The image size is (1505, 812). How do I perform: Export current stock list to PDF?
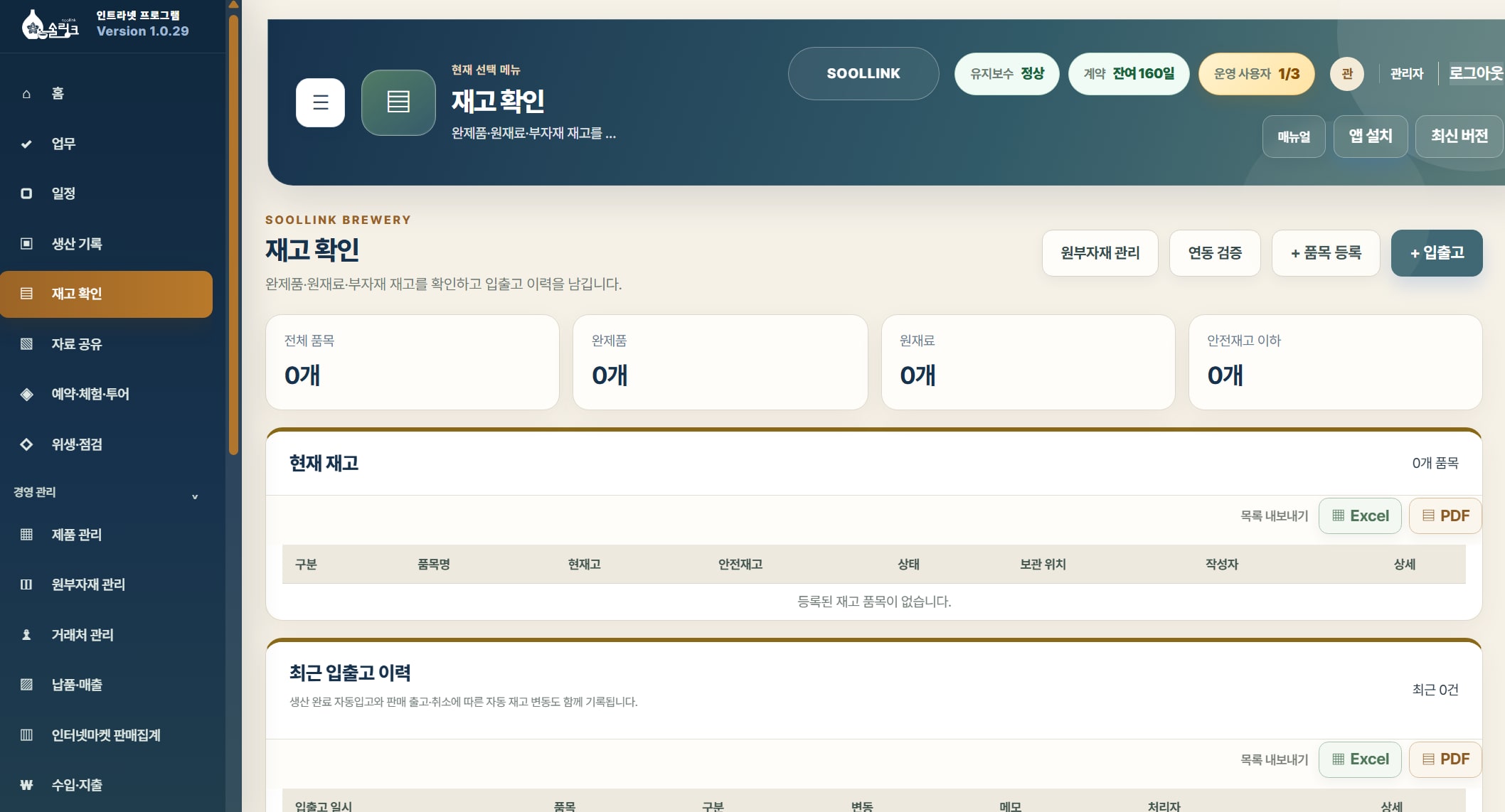coord(1445,516)
